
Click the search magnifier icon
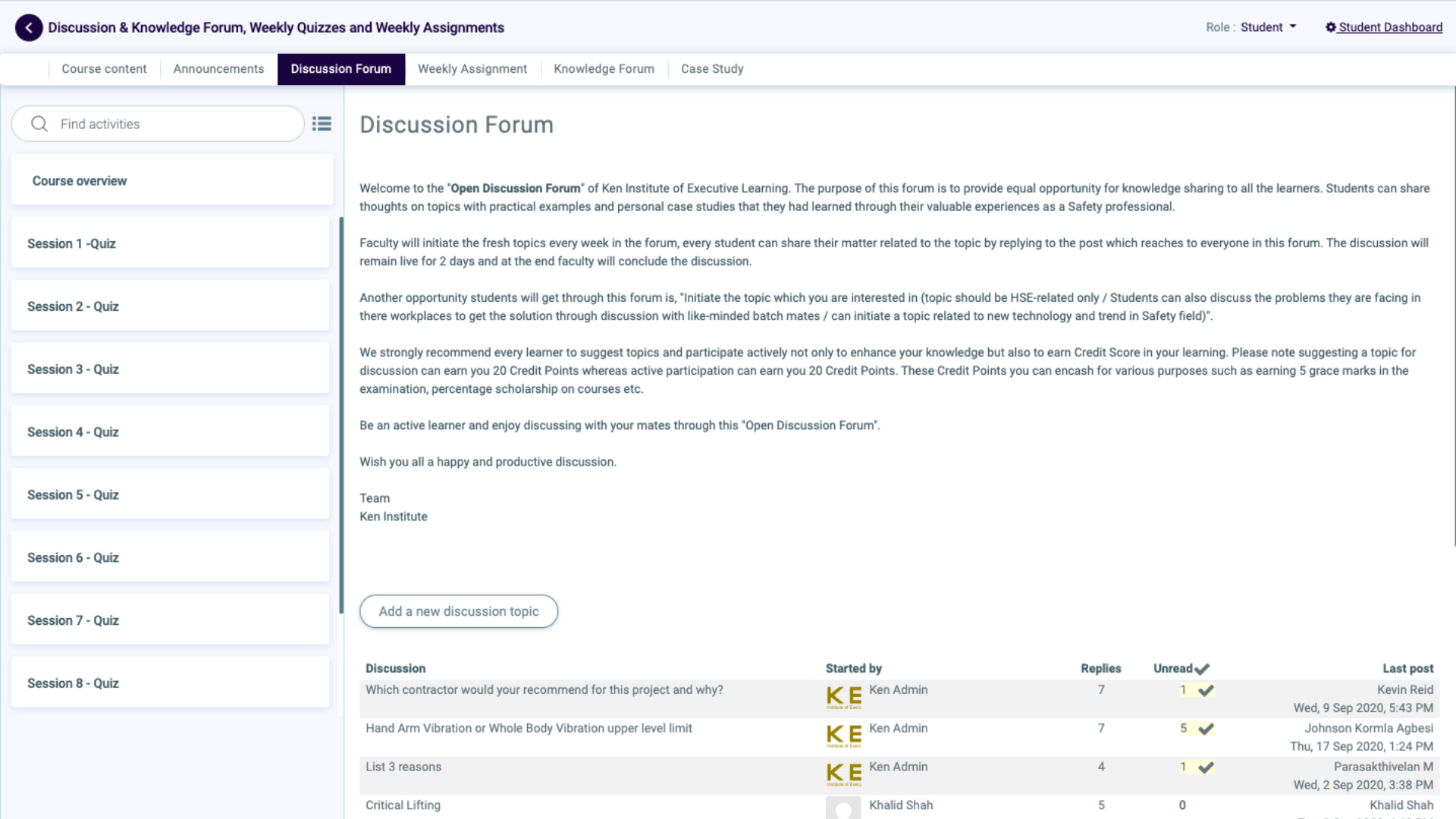pos(39,124)
